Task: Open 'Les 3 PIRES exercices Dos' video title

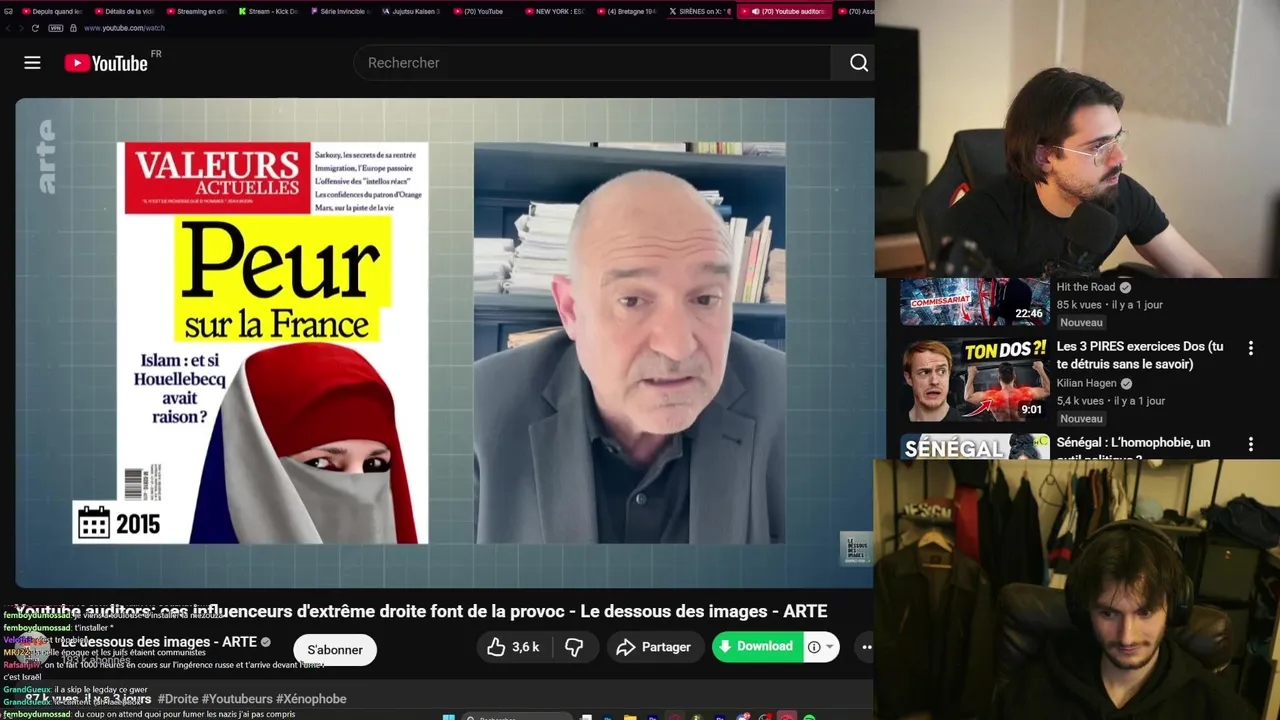Action: point(1140,355)
